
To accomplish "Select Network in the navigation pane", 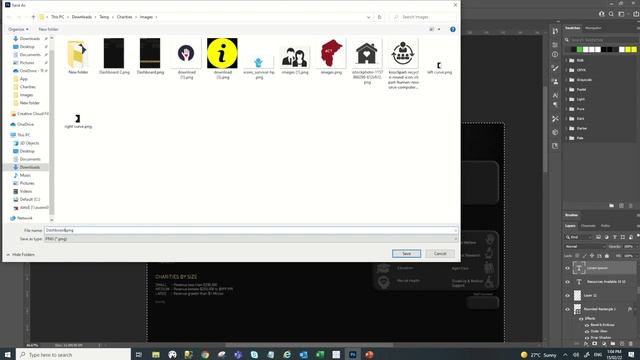I will pos(21,218).
